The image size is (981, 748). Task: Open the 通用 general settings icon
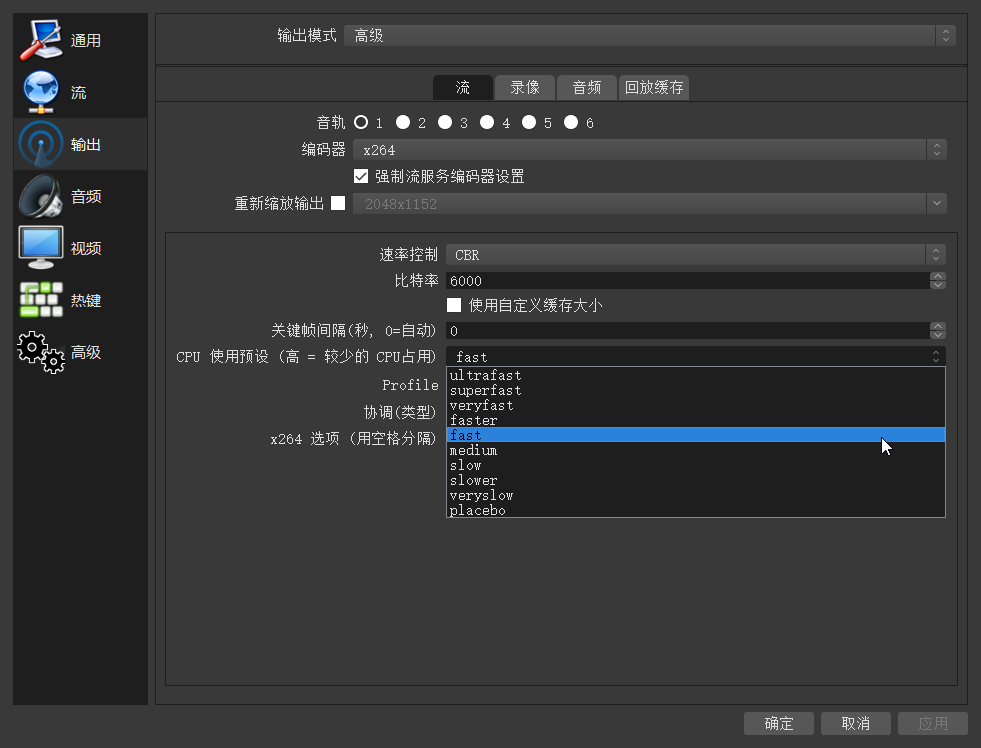(x=41, y=40)
